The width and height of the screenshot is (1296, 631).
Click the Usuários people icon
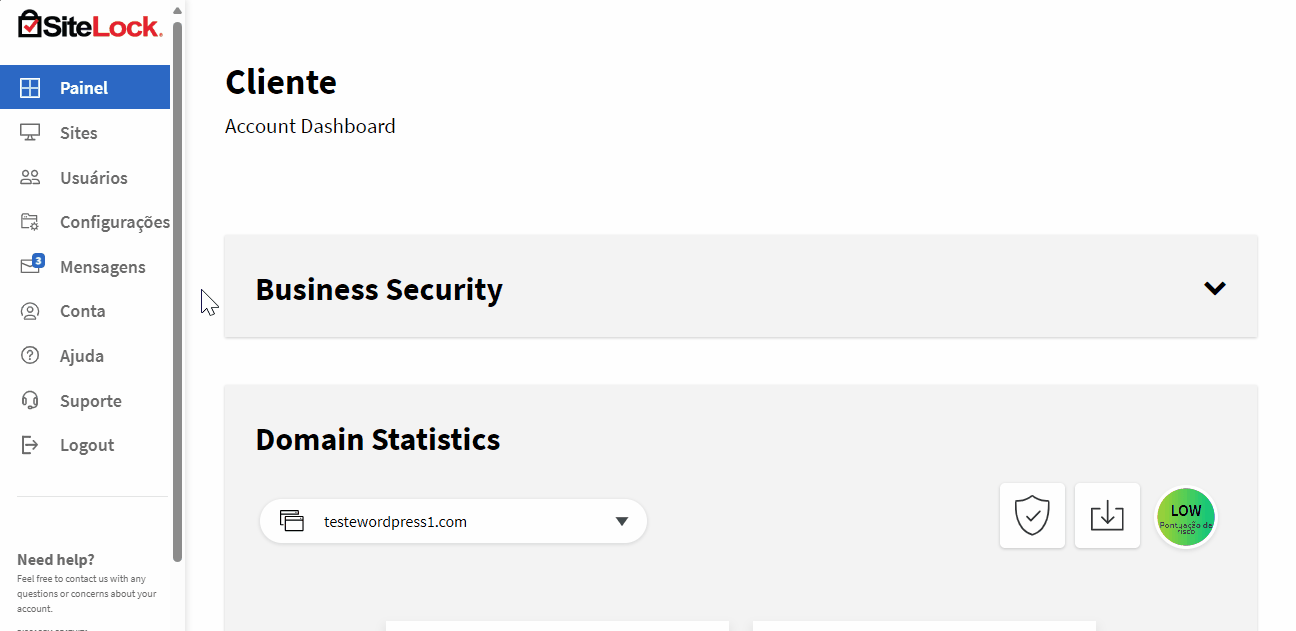[x=30, y=178]
